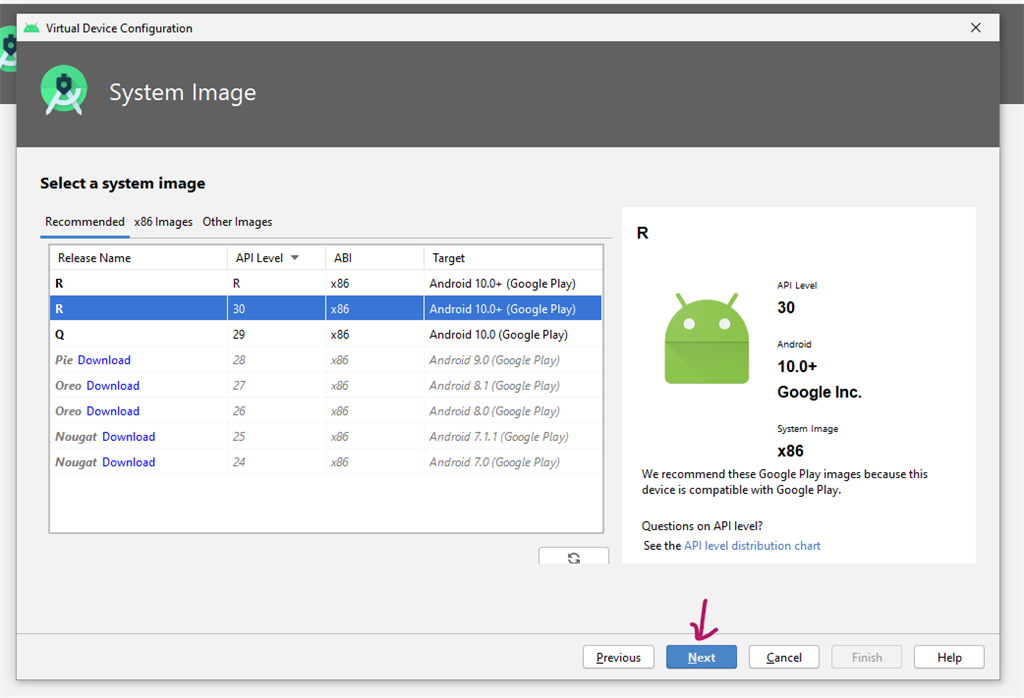
Task: Open the Other Images tab
Action: click(x=237, y=222)
